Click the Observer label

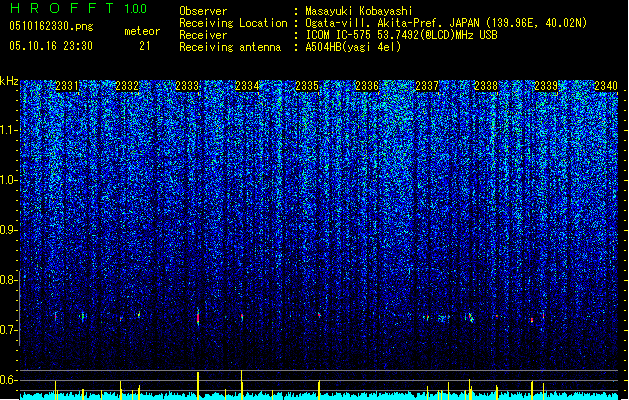pyautogui.click(x=203, y=11)
